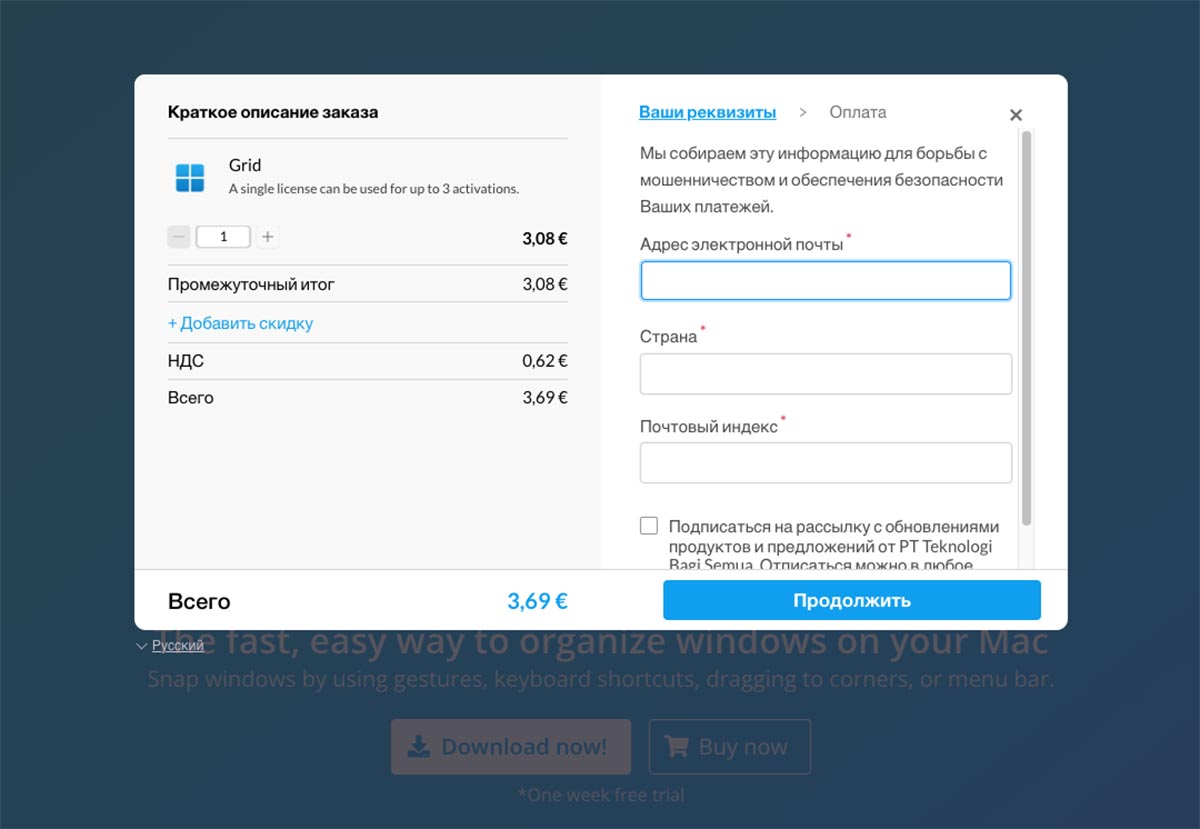The width and height of the screenshot is (1200, 829).
Task: Click the cart icon on Buy now
Action: coord(677,747)
